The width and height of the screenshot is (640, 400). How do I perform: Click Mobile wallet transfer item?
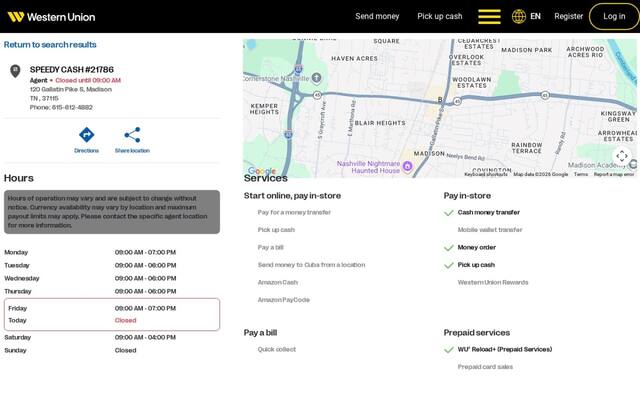[x=490, y=230]
